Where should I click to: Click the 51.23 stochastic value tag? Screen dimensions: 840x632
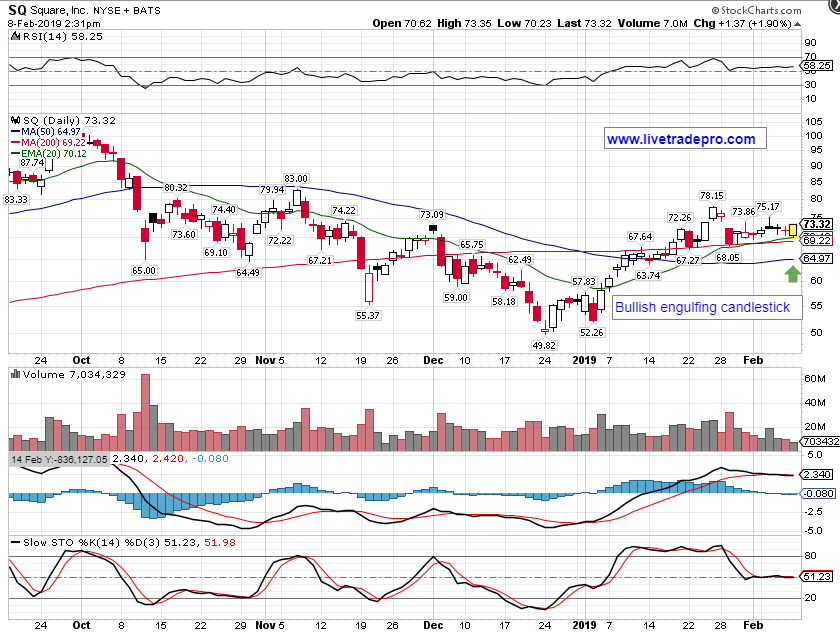click(x=817, y=576)
